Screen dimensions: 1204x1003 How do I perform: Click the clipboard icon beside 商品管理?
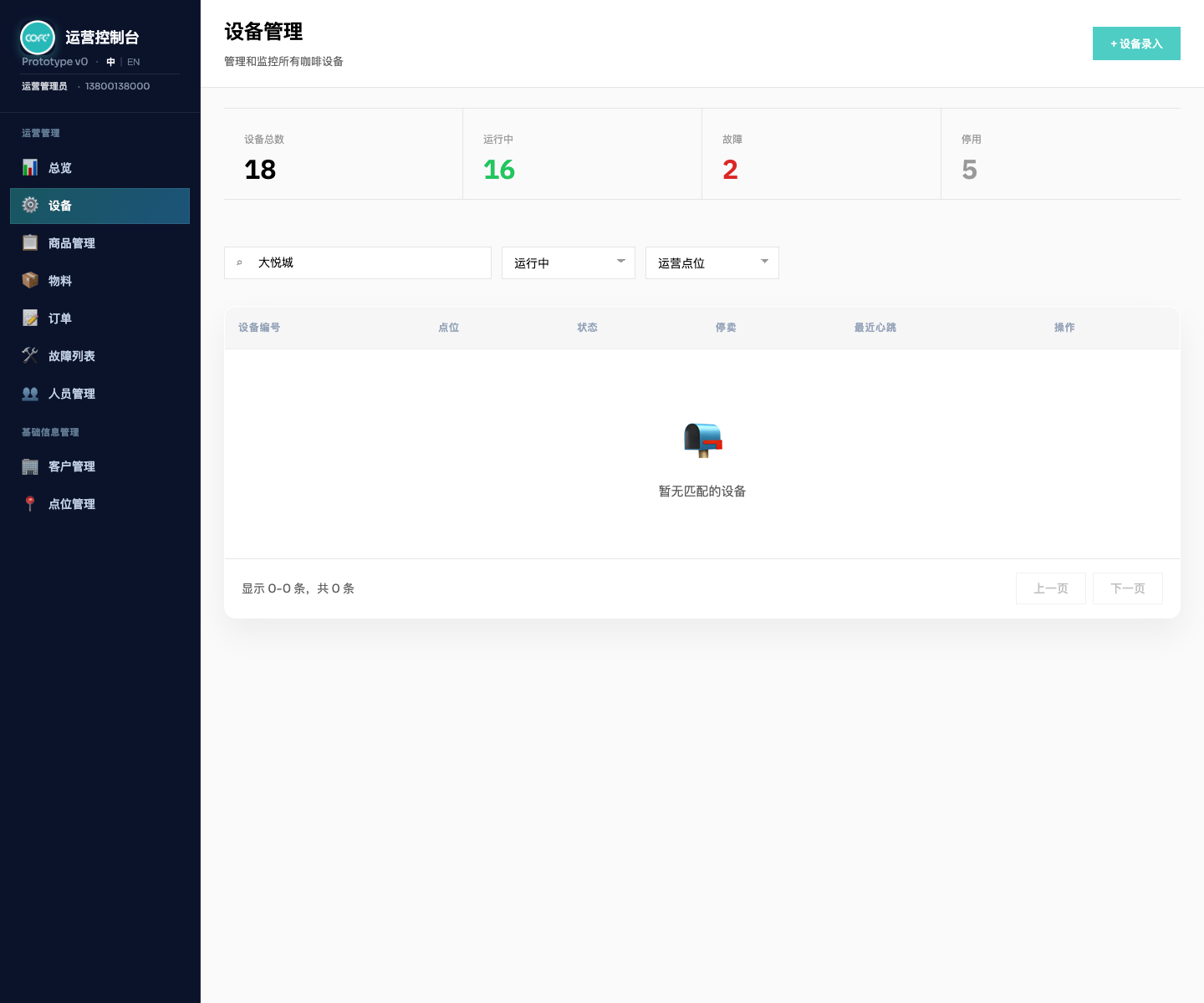click(x=30, y=242)
